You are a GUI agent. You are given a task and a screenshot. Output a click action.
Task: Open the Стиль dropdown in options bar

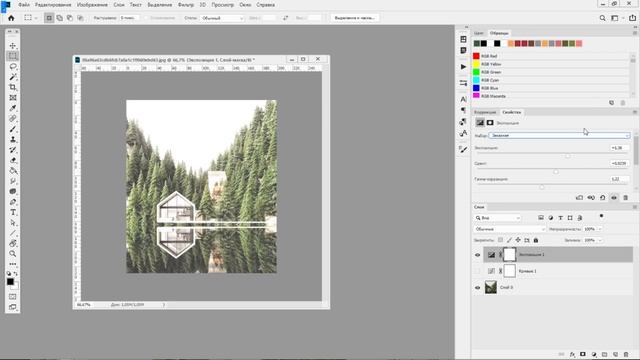pos(222,18)
